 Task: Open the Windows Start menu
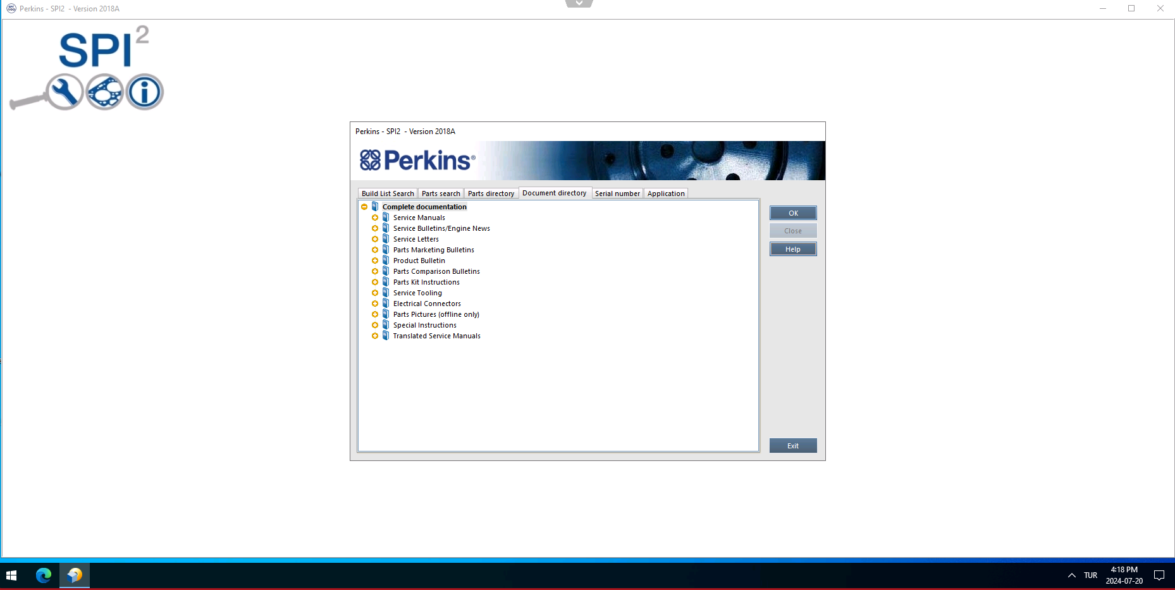[11, 576]
